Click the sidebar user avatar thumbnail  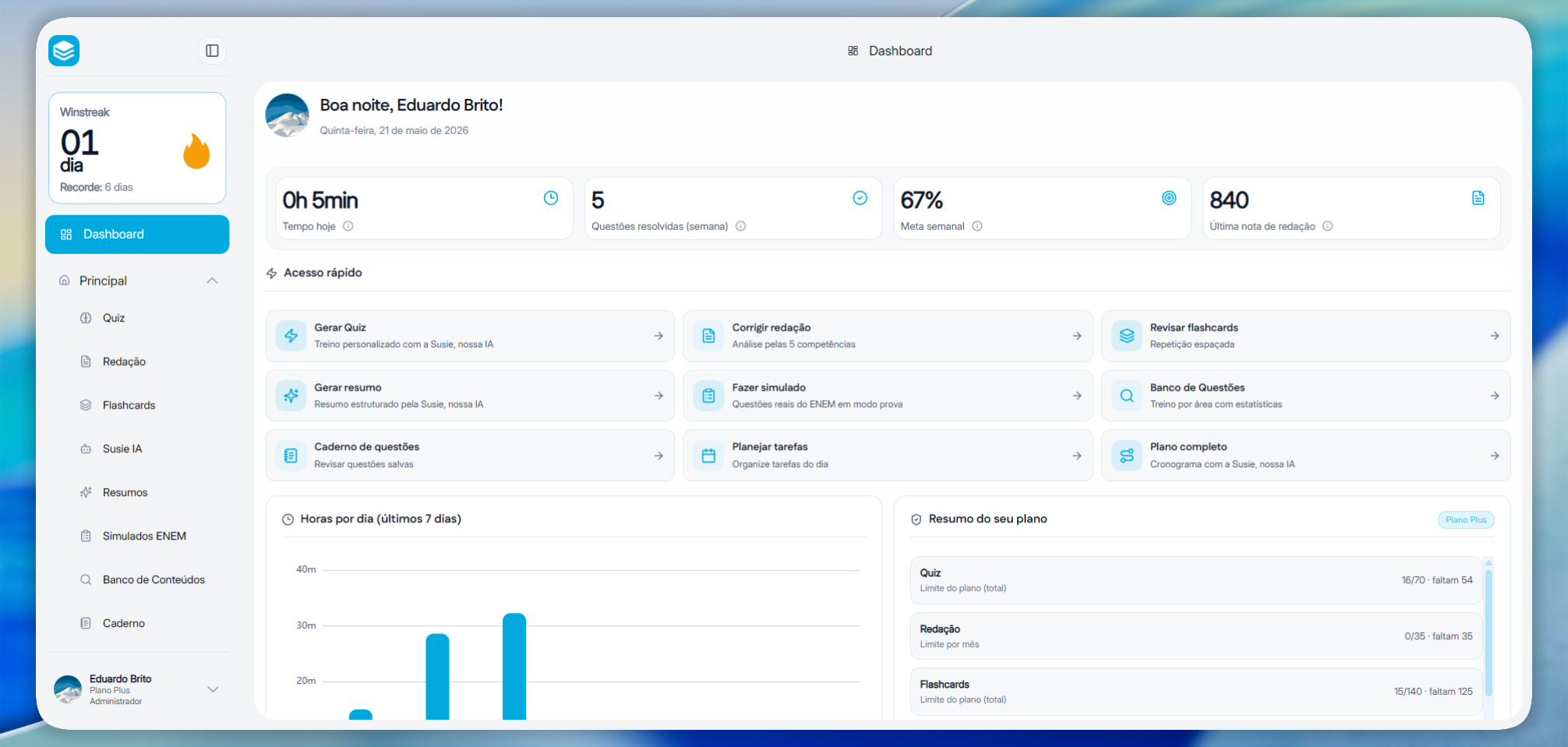point(68,689)
